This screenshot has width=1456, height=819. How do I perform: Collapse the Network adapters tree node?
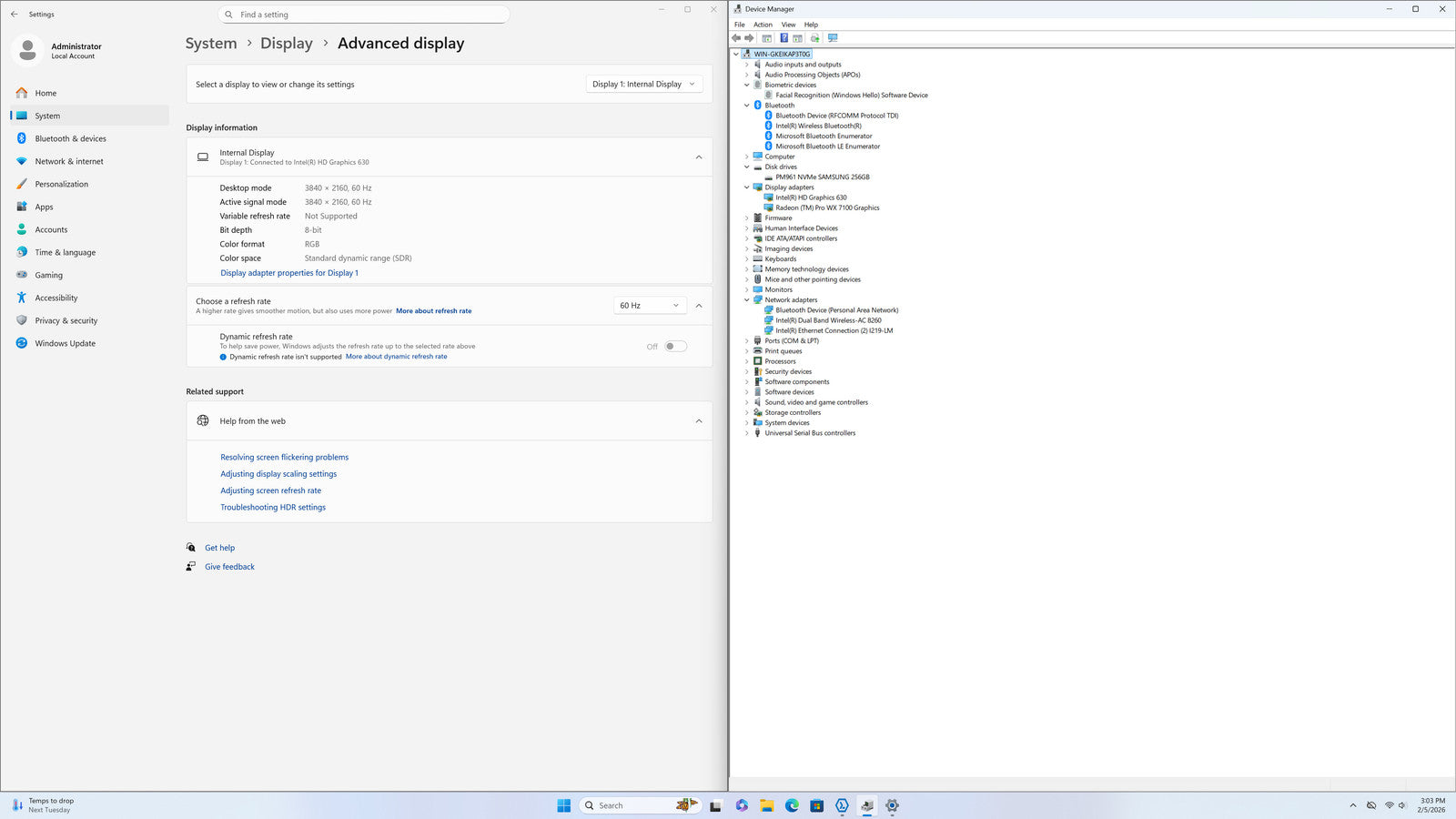tap(747, 300)
